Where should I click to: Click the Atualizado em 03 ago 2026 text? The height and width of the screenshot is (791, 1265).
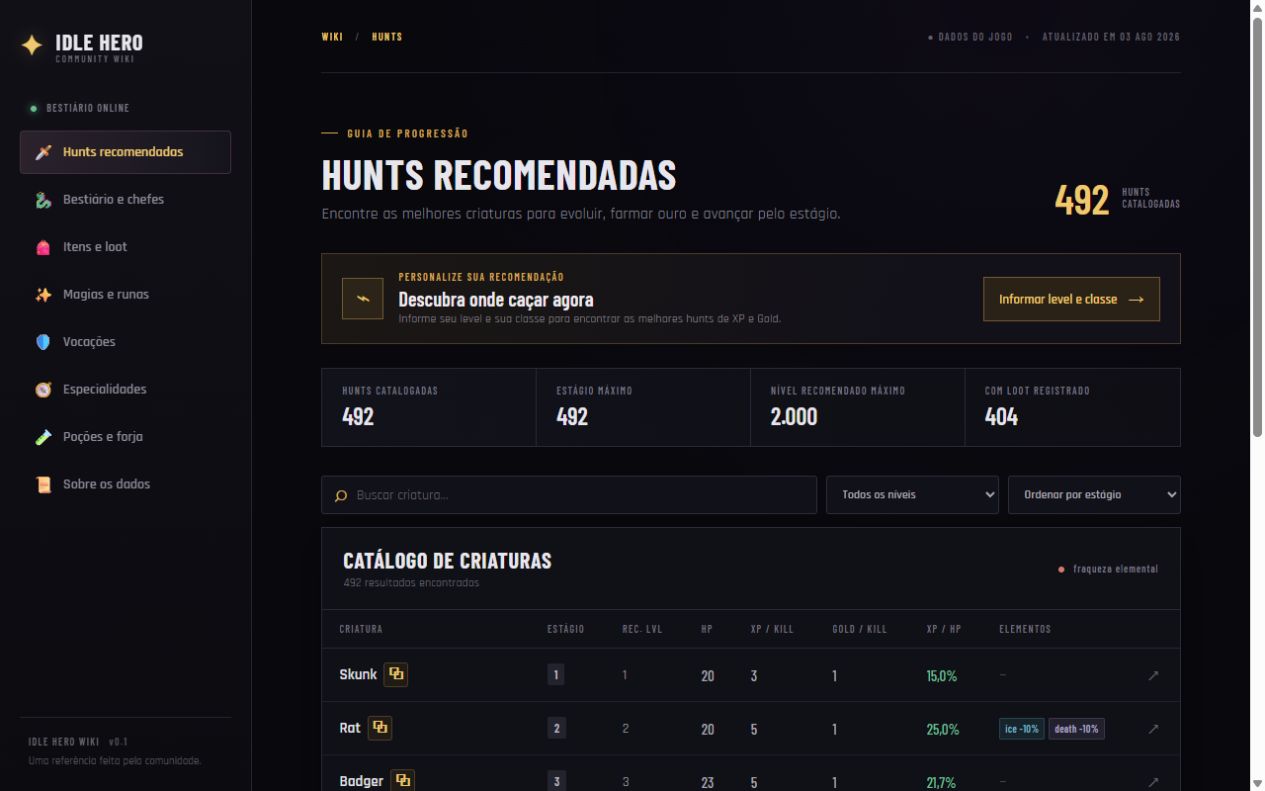click(x=1111, y=37)
